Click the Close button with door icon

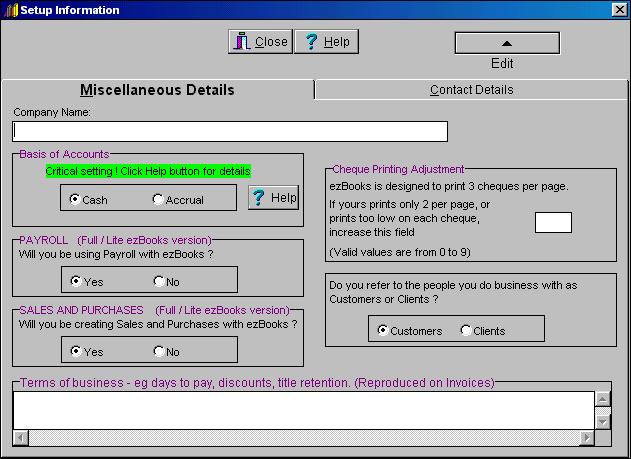point(260,41)
